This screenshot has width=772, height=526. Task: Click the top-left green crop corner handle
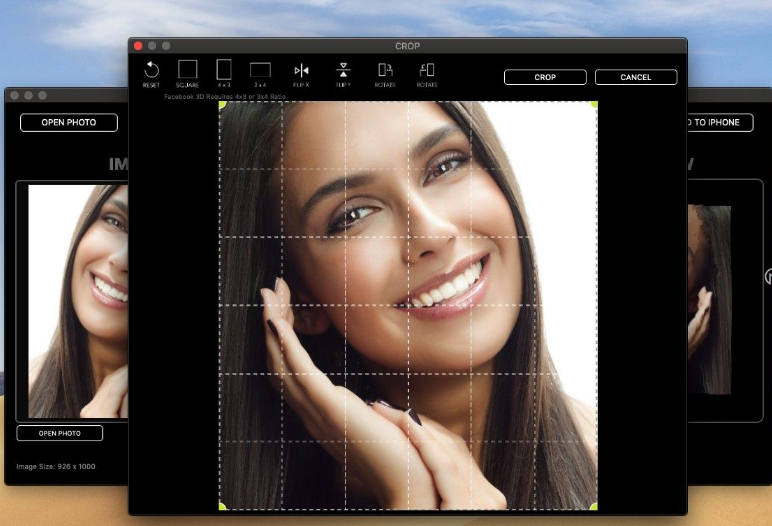(x=223, y=105)
